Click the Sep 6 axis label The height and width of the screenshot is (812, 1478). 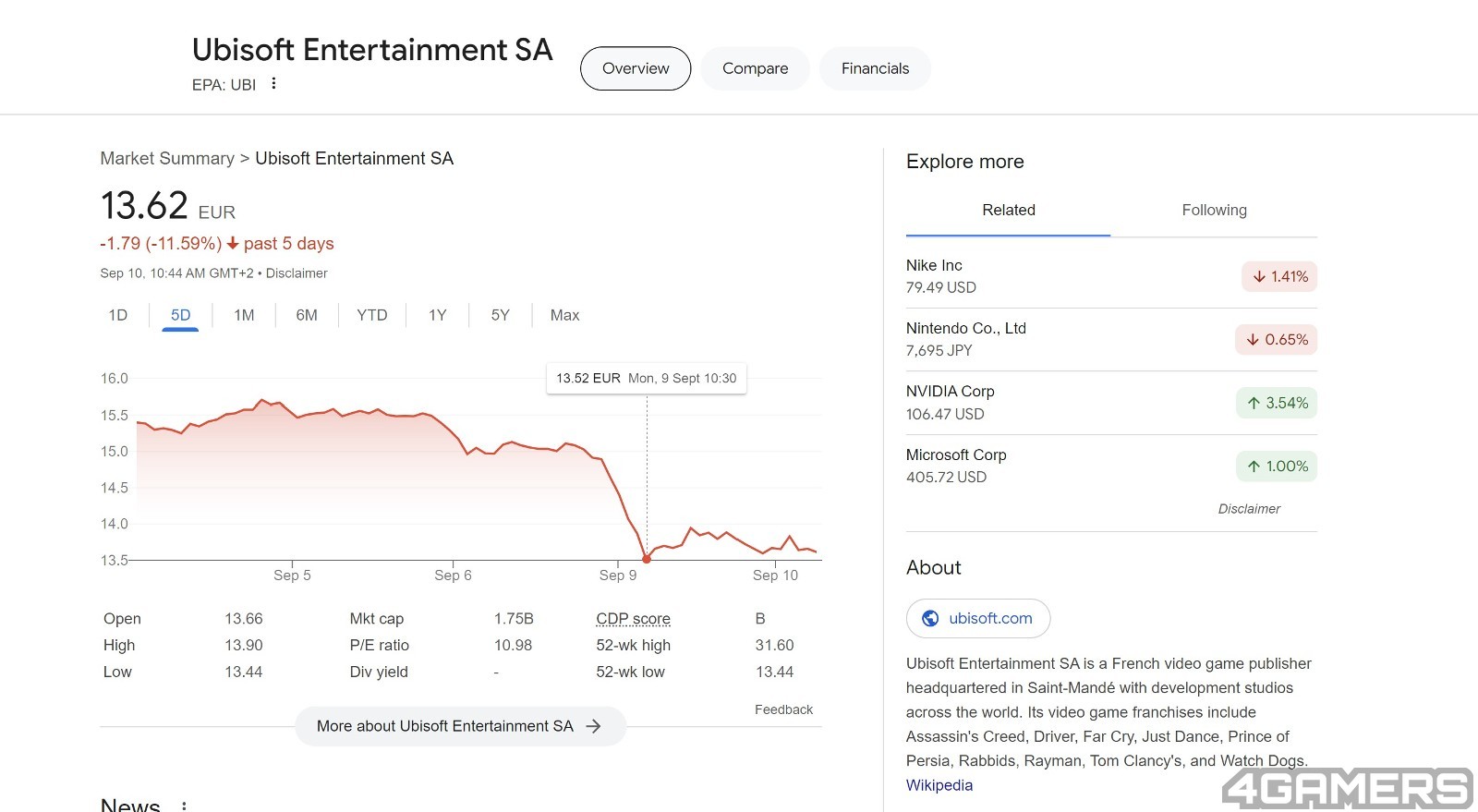[x=453, y=576]
